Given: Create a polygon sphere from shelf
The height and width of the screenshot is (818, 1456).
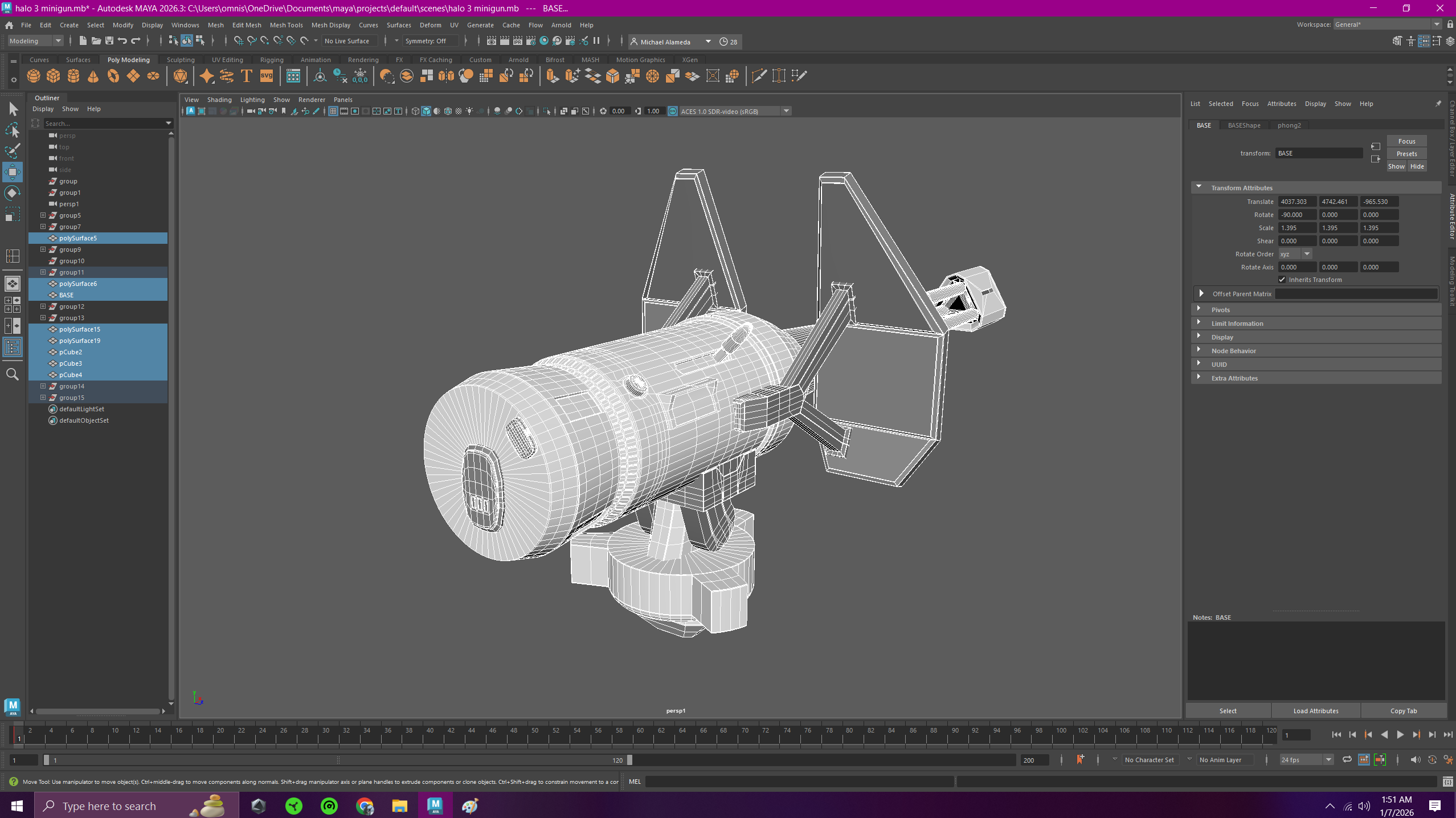Looking at the screenshot, I should click(x=34, y=76).
